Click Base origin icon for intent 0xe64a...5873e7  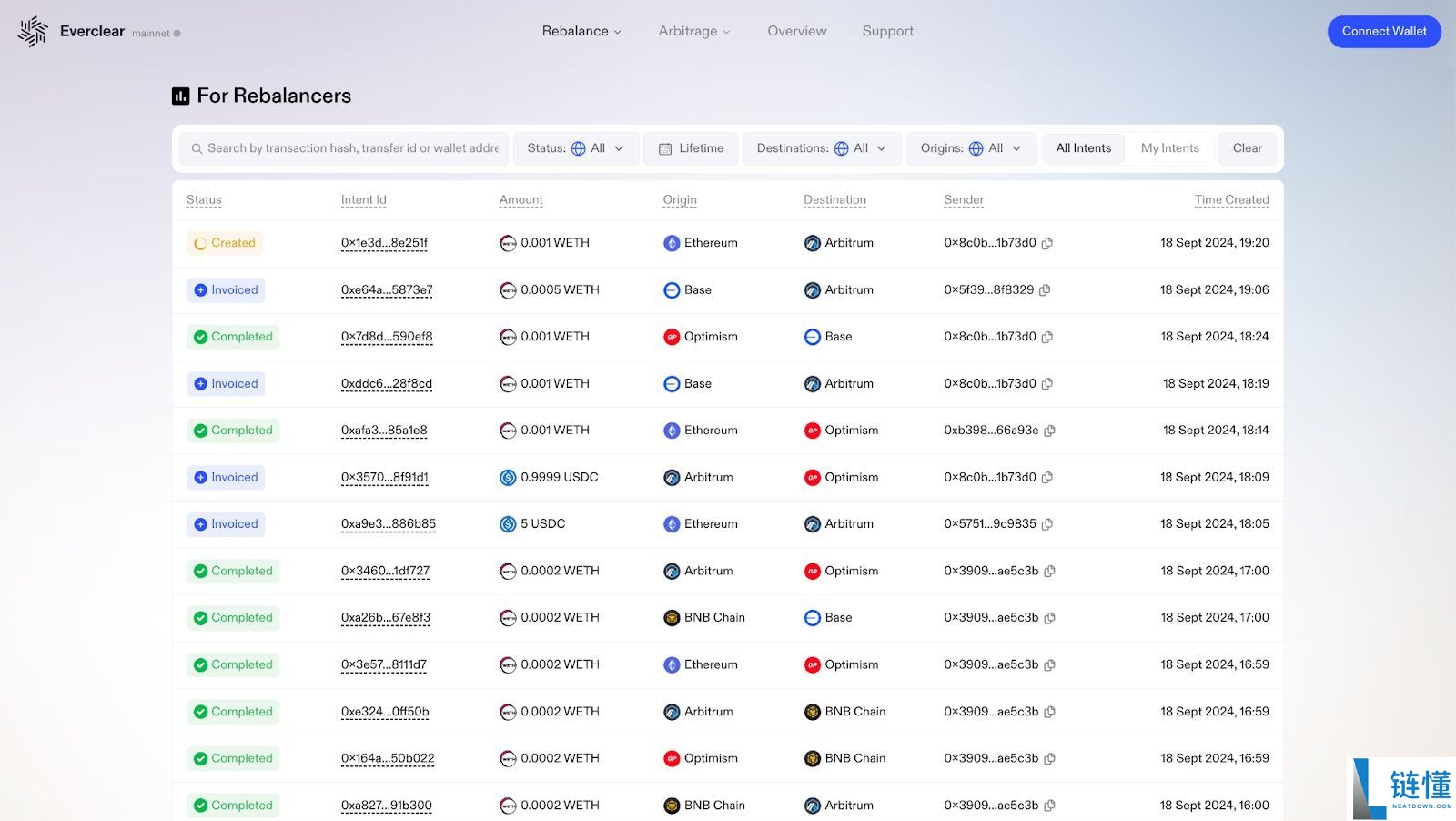point(672,290)
